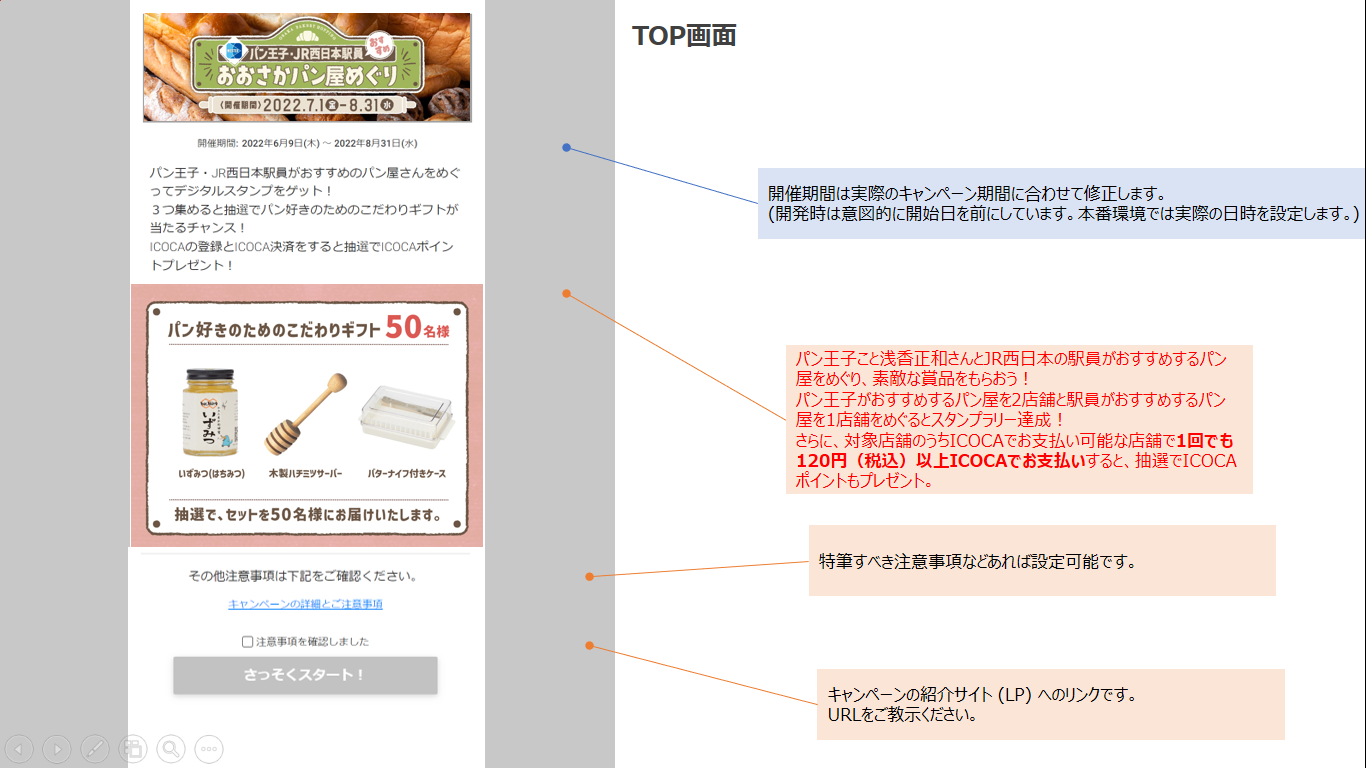Open the pen and laser pointer tools

[95, 749]
